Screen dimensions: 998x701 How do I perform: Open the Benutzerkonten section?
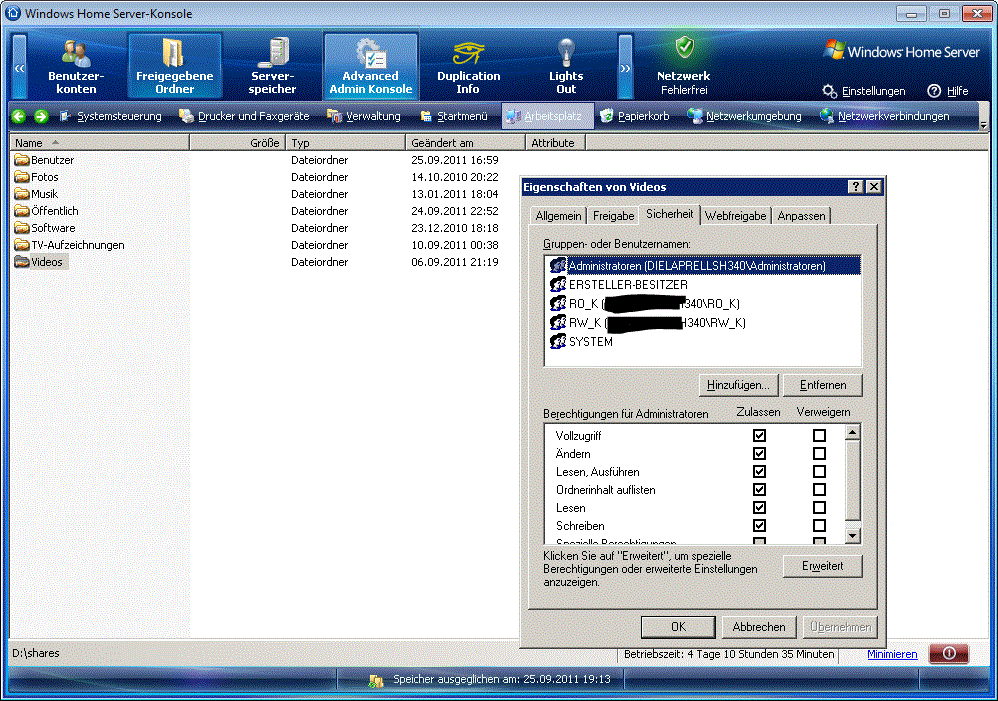click(x=76, y=66)
